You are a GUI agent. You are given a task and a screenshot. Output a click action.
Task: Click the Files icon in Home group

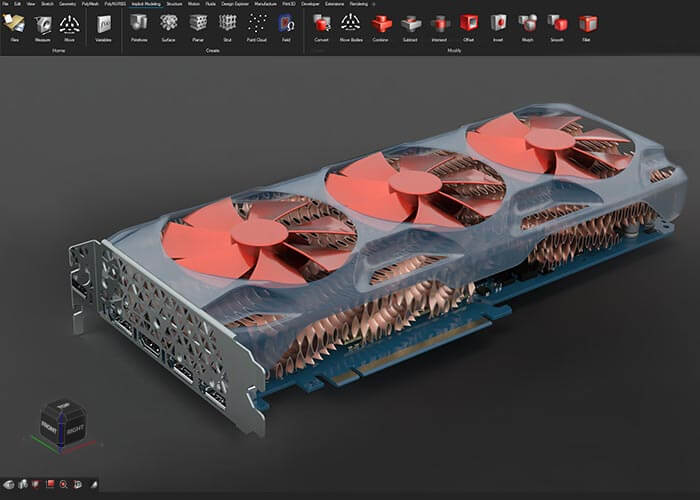(14, 23)
